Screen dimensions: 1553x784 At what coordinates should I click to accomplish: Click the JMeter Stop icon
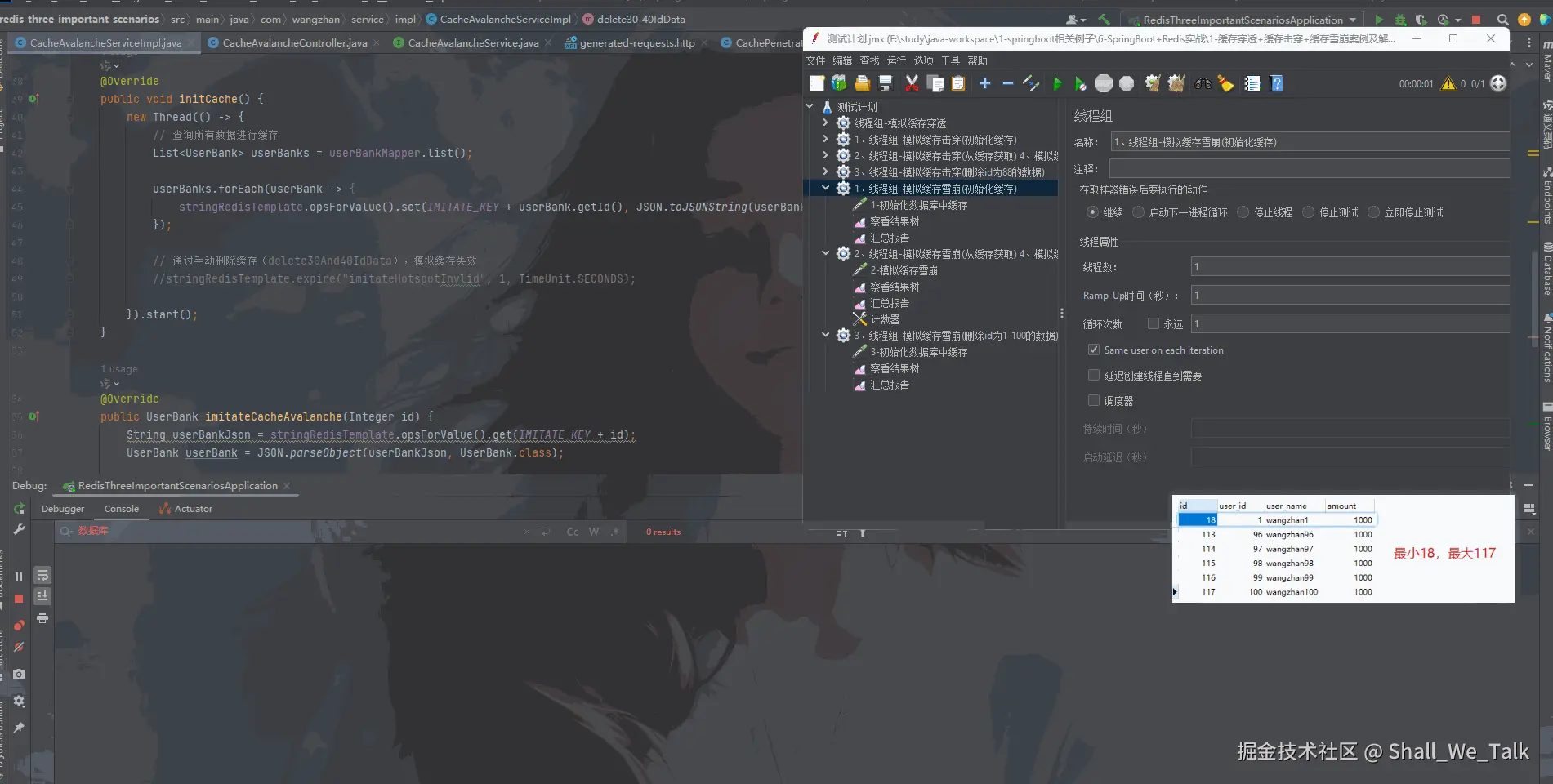point(1104,83)
